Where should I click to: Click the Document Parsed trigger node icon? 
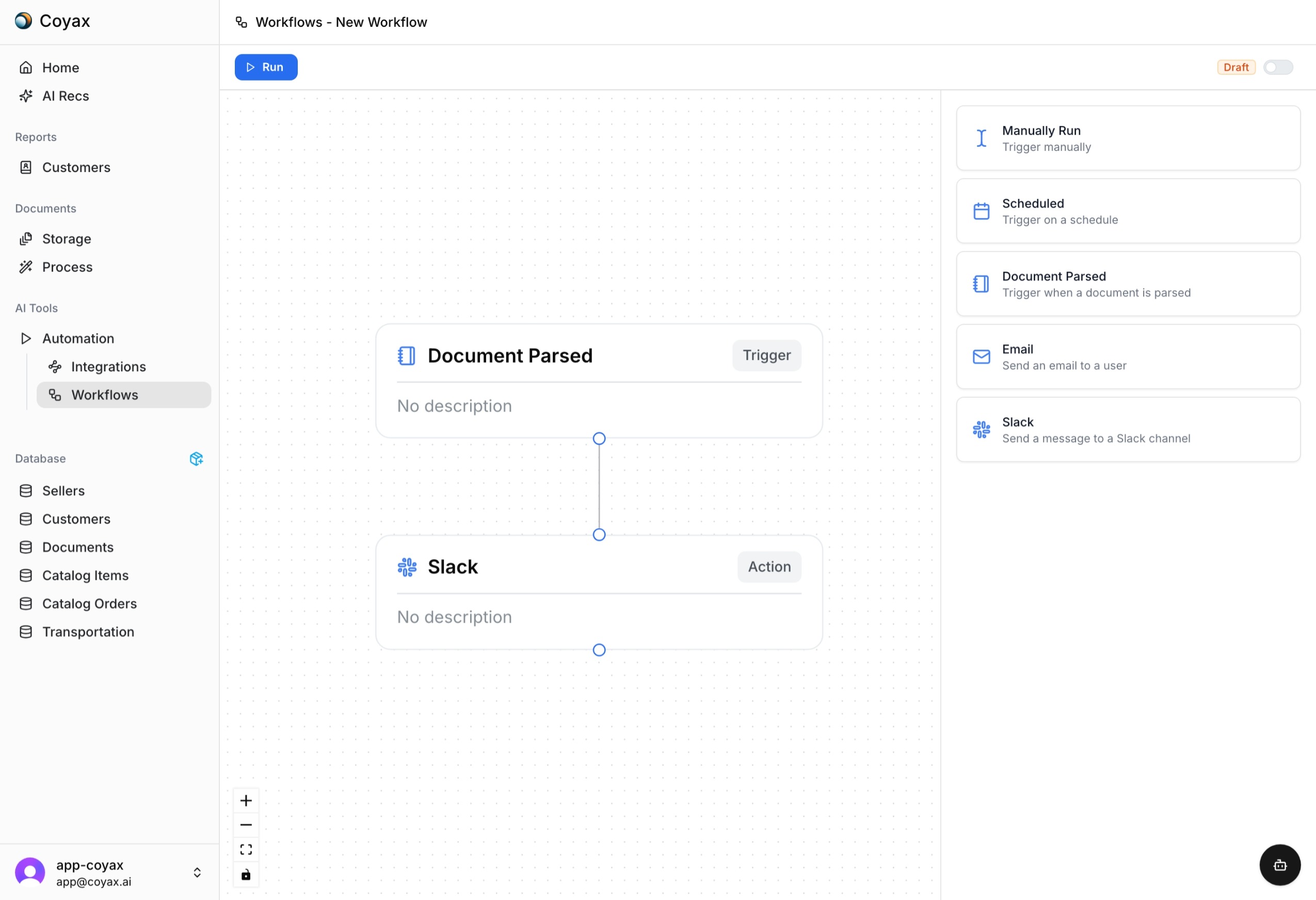[x=406, y=356]
